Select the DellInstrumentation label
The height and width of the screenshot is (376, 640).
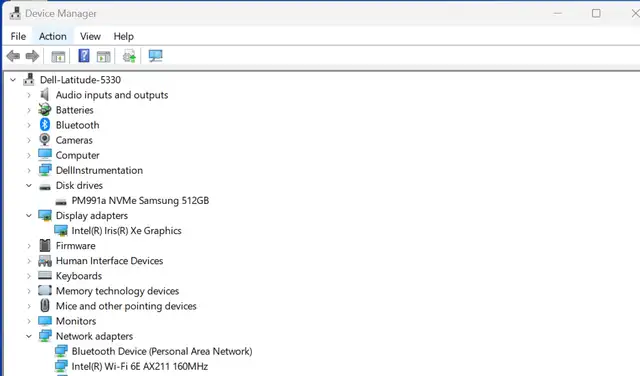click(x=99, y=170)
